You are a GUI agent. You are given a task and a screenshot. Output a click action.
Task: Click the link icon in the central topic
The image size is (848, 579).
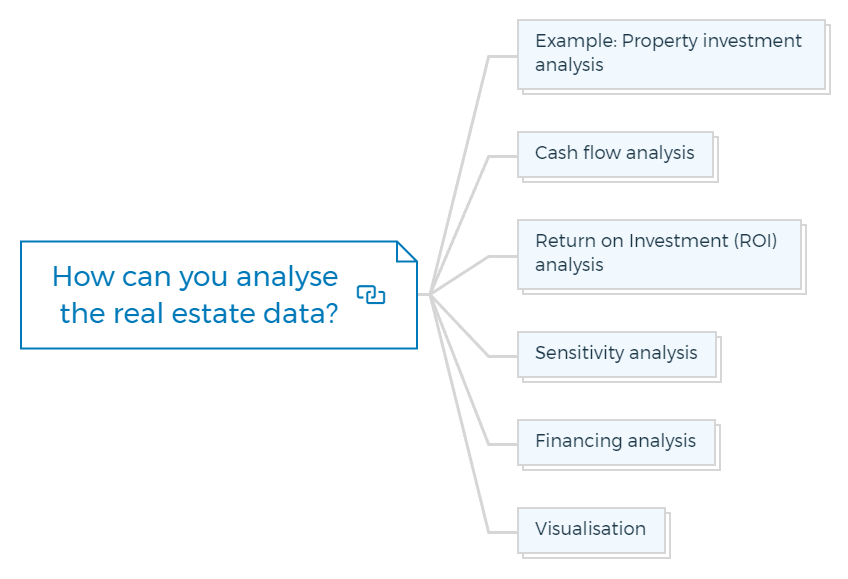371,295
